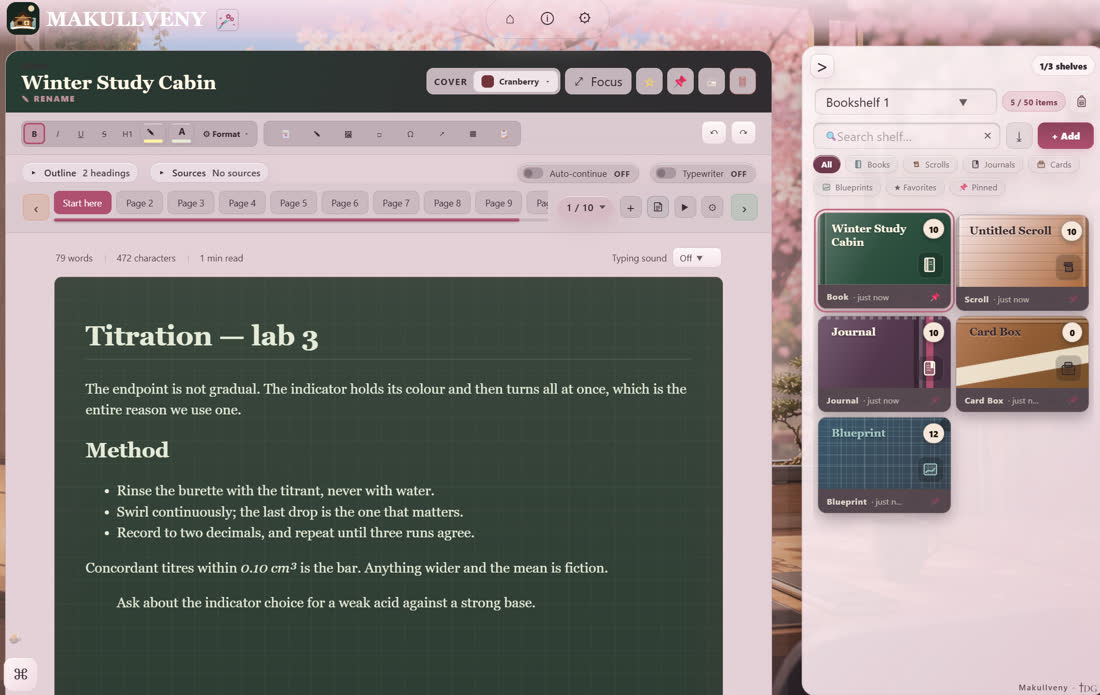Click the card icon next to the pin
This screenshot has height=695, width=1100.
711,82
